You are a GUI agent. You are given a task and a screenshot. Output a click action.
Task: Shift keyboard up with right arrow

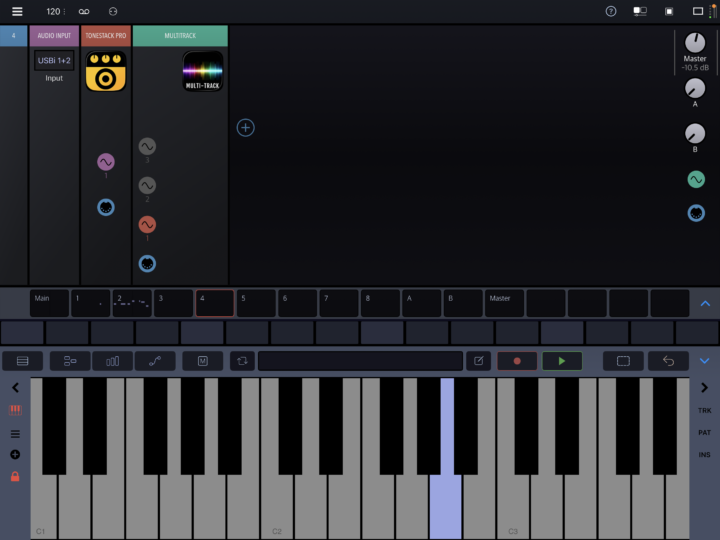[x=704, y=388]
